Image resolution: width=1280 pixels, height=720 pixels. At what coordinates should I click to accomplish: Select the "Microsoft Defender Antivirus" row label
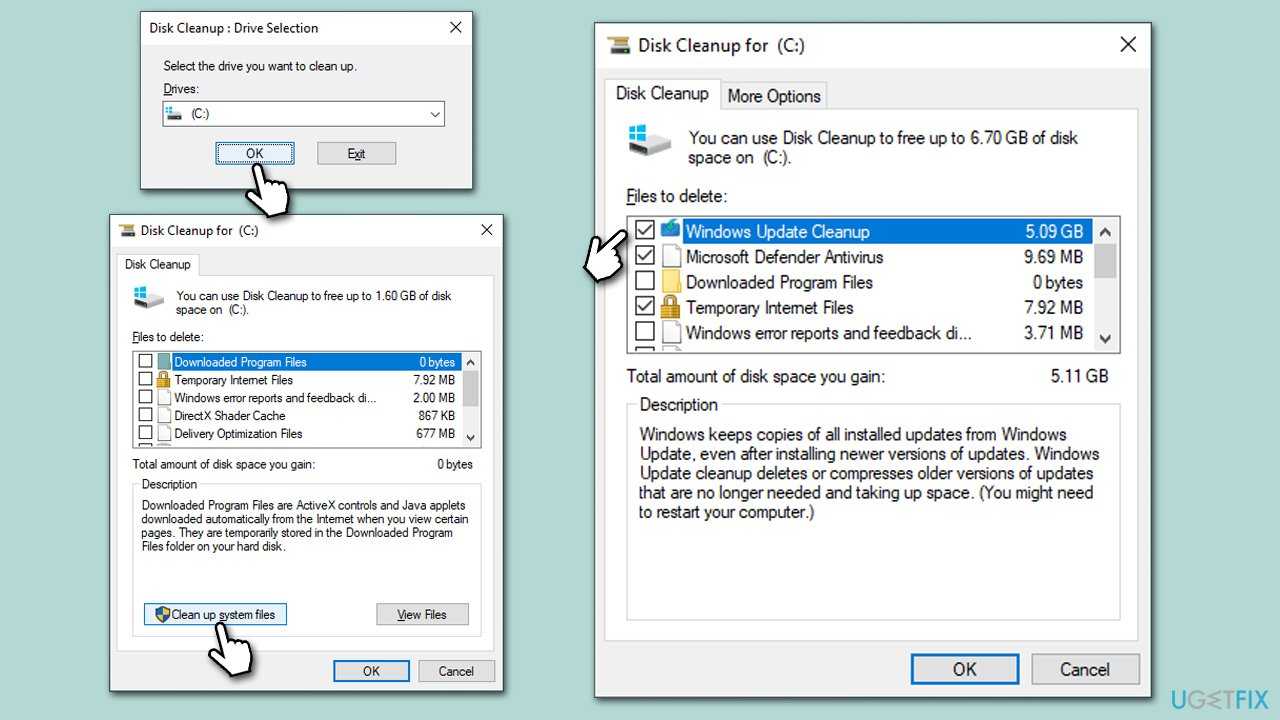click(x=784, y=257)
